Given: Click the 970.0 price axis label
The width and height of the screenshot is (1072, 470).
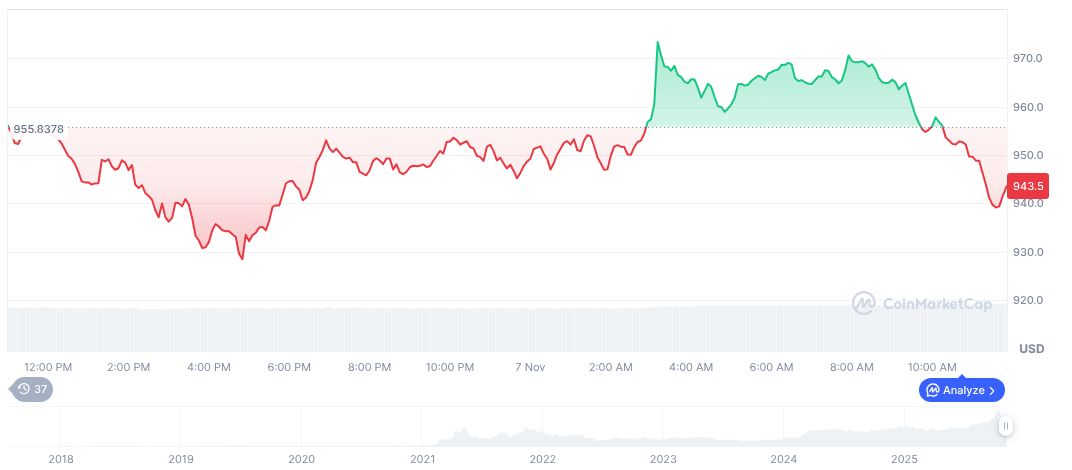Looking at the screenshot, I should click(1028, 59).
